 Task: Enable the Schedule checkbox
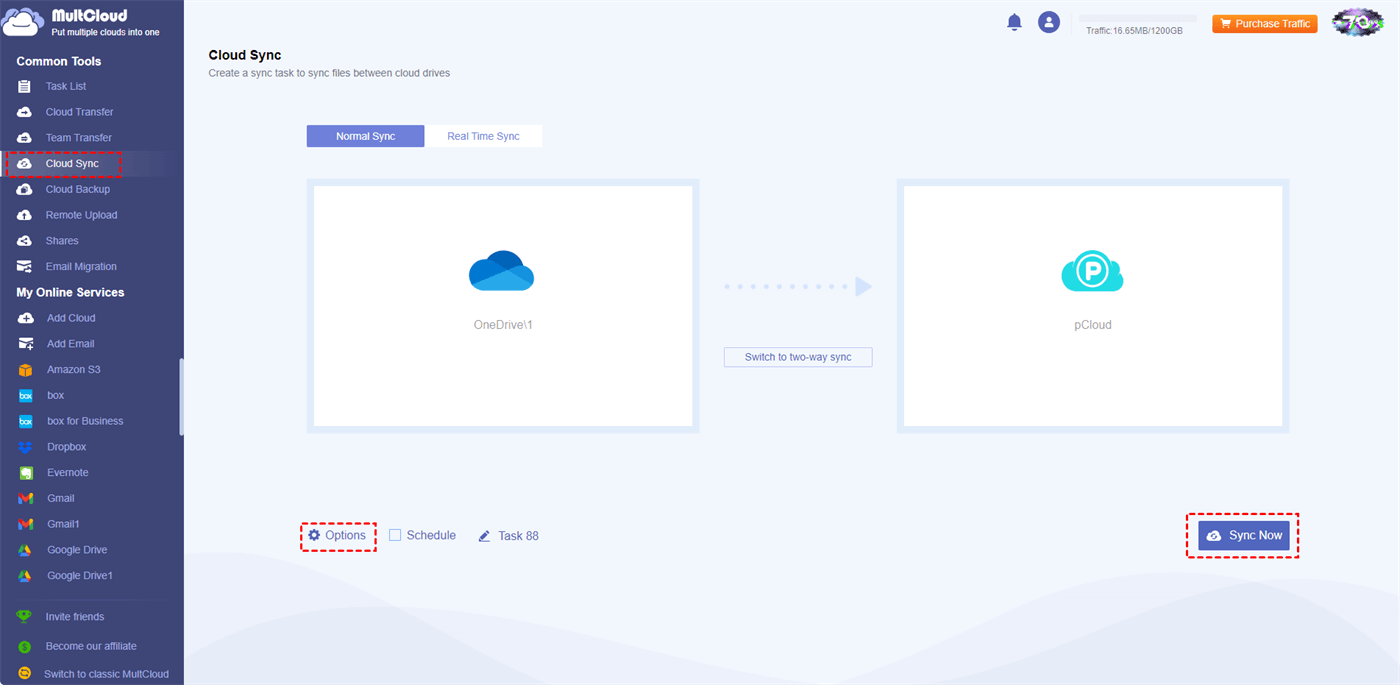[x=395, y=535]
